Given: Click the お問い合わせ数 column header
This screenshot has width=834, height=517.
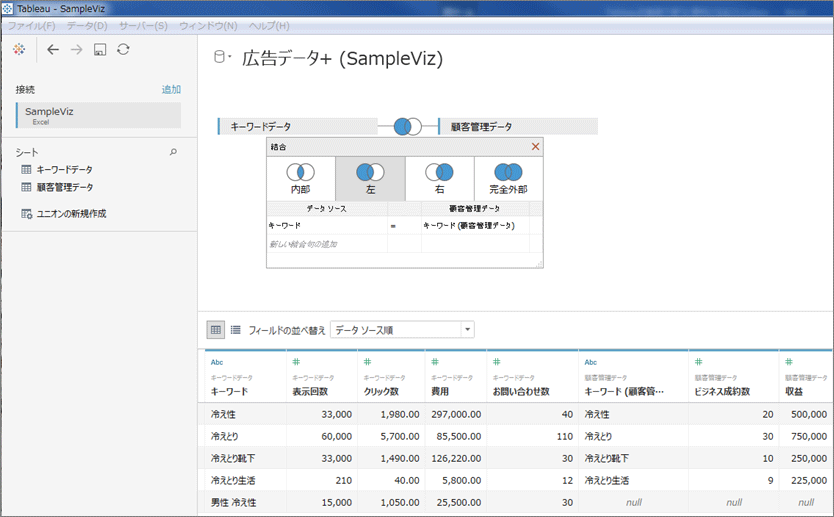Looking at the screenshot, I should click(521, 391).
